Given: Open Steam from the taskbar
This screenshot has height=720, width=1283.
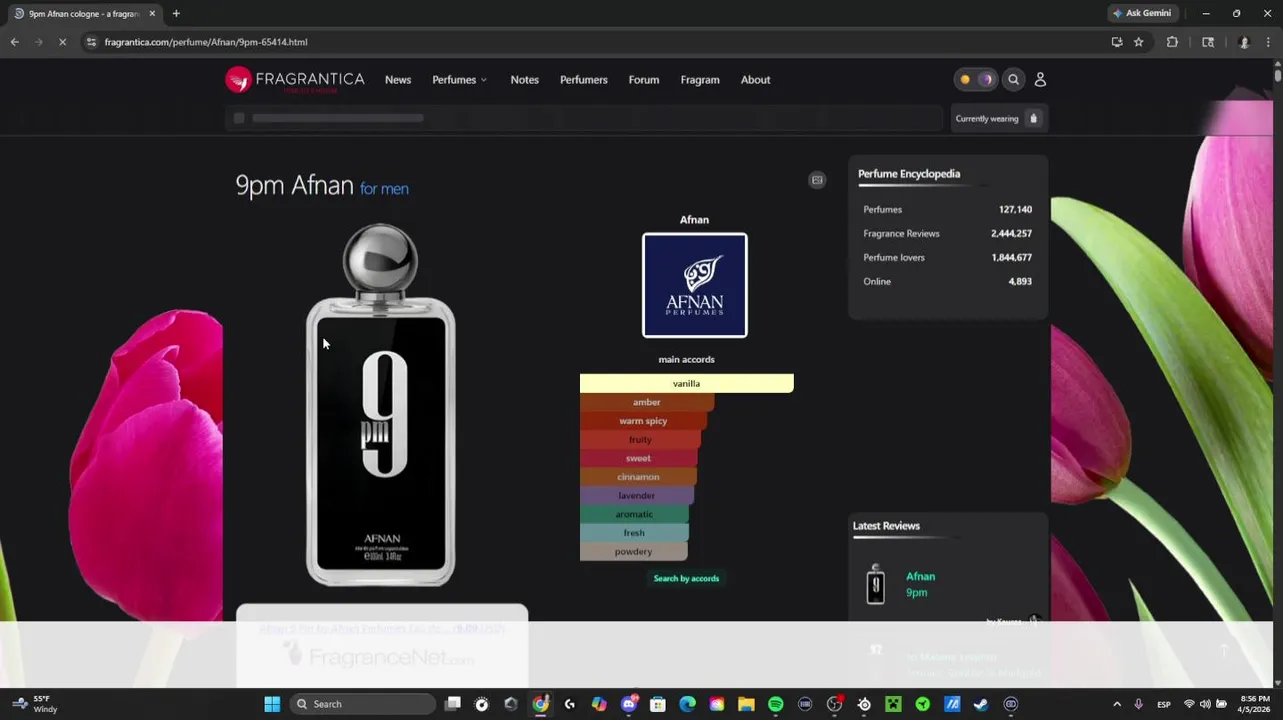Looking at the screenshot, I should (x=981, y=704).
